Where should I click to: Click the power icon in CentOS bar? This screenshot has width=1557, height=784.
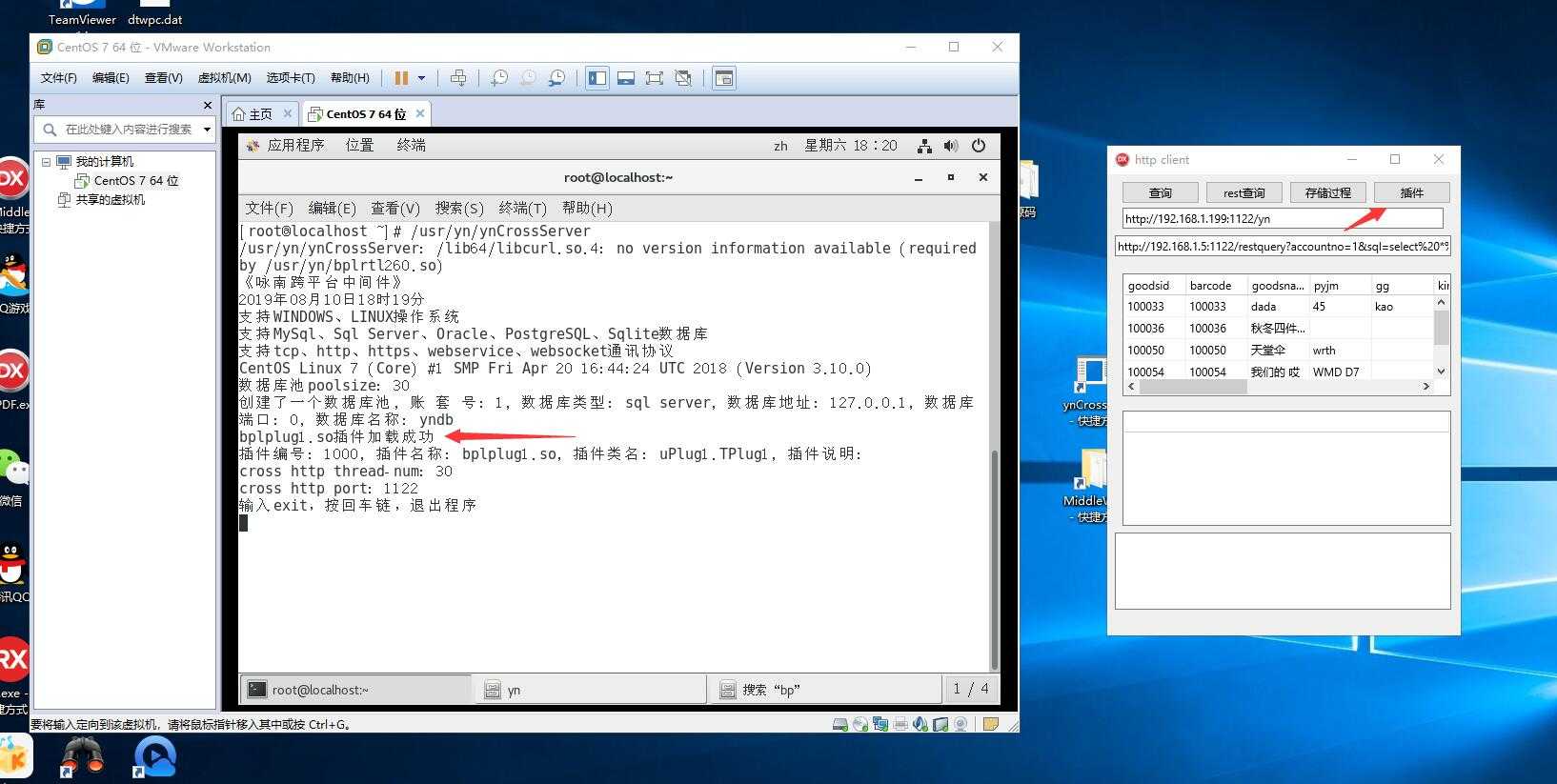[979, 146]
